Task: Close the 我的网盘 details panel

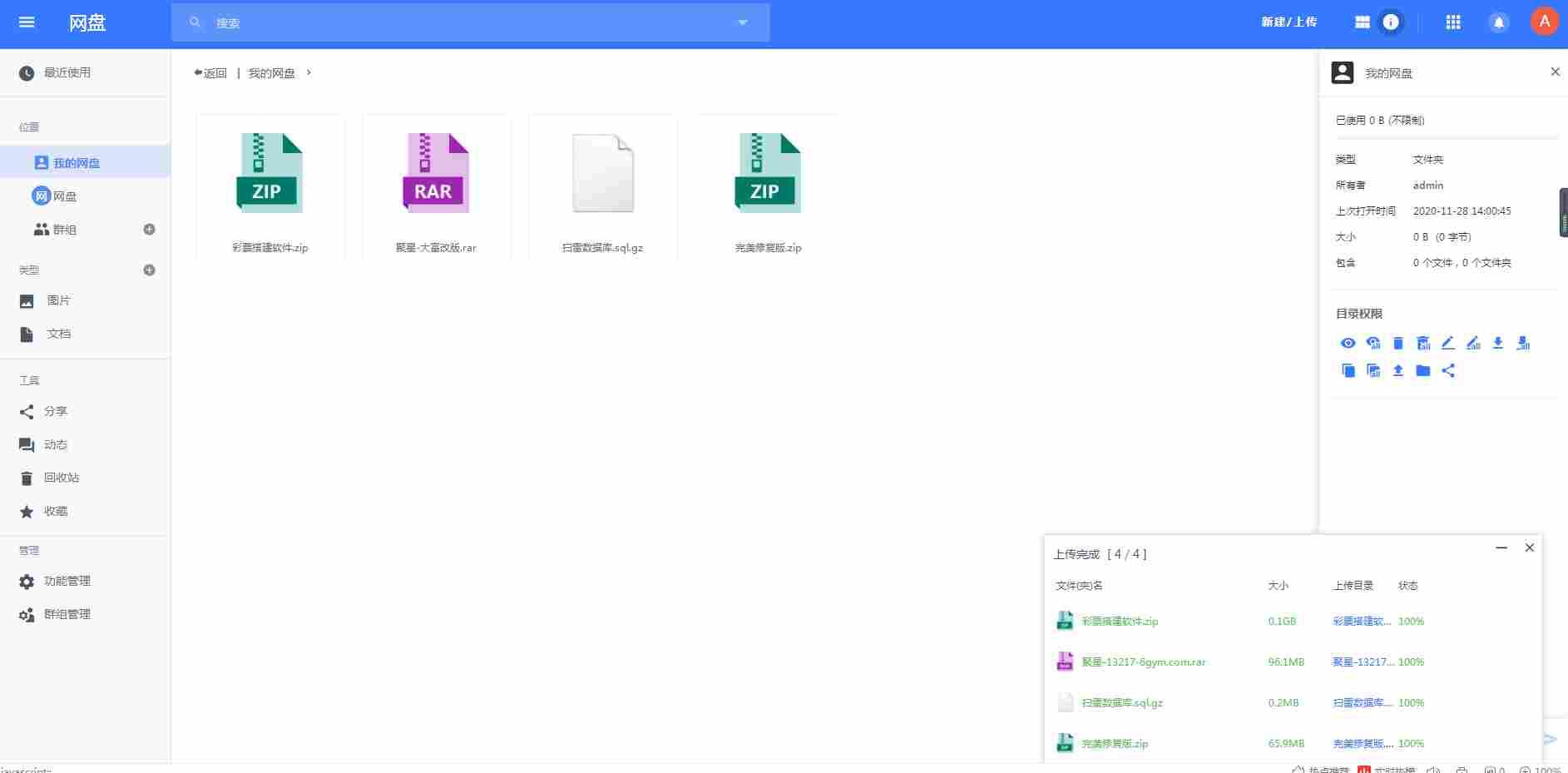Action: [x=1555, y=72]
